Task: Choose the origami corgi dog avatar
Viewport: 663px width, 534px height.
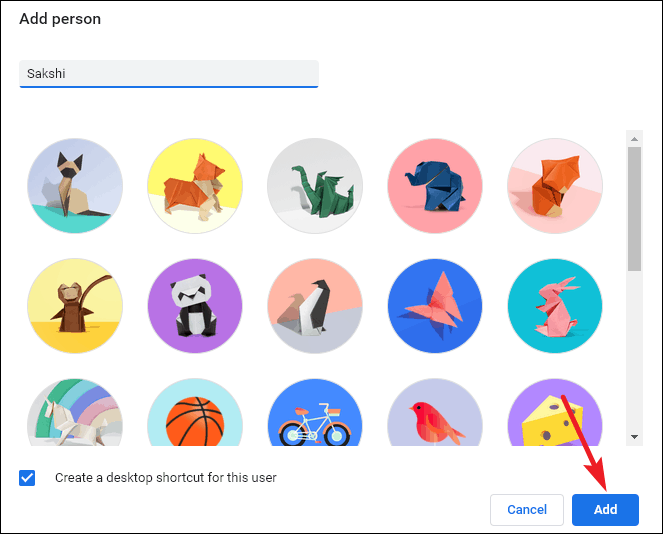Action: click(195, 186)
